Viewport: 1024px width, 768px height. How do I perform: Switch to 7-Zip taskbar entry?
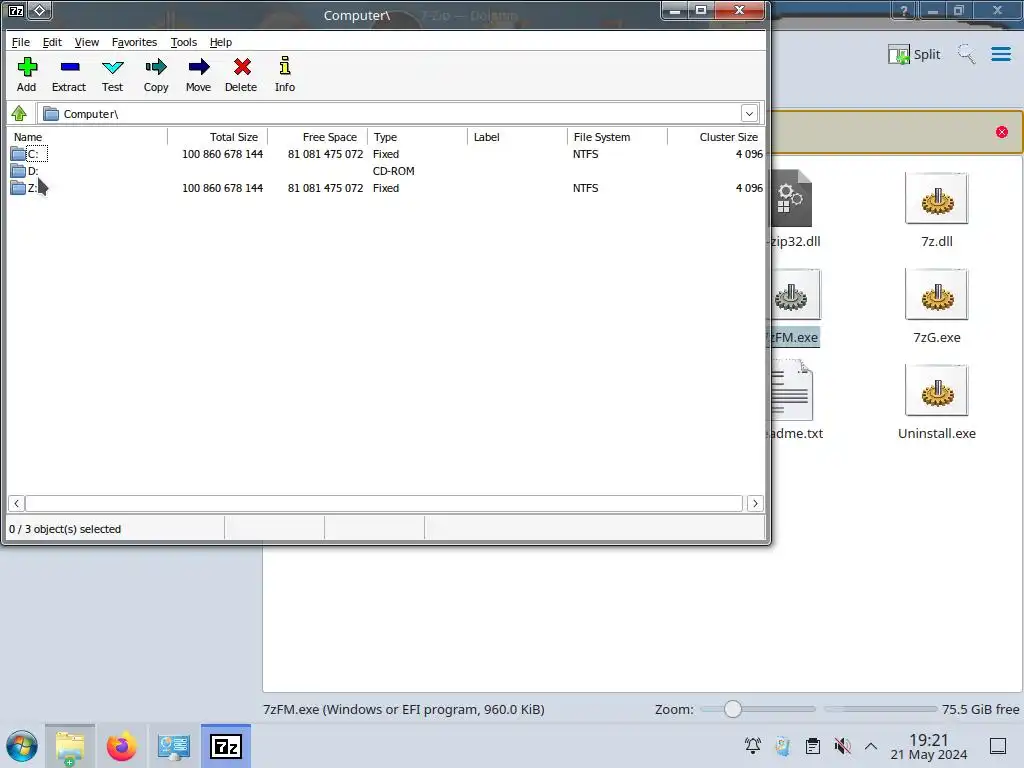(226, 746)
